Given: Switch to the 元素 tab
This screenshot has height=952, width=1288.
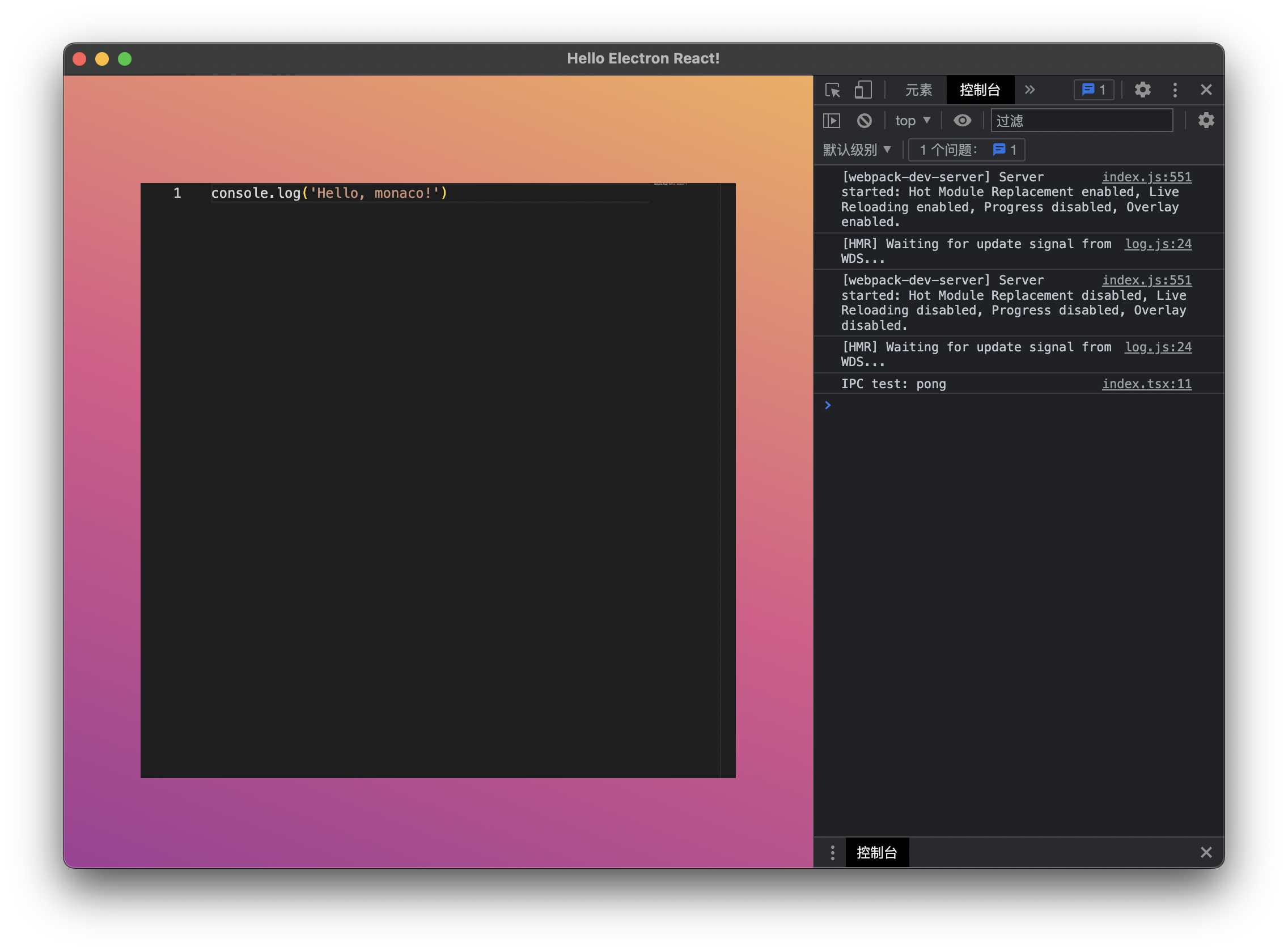Looking at the screenshot, I should [918, 90].
